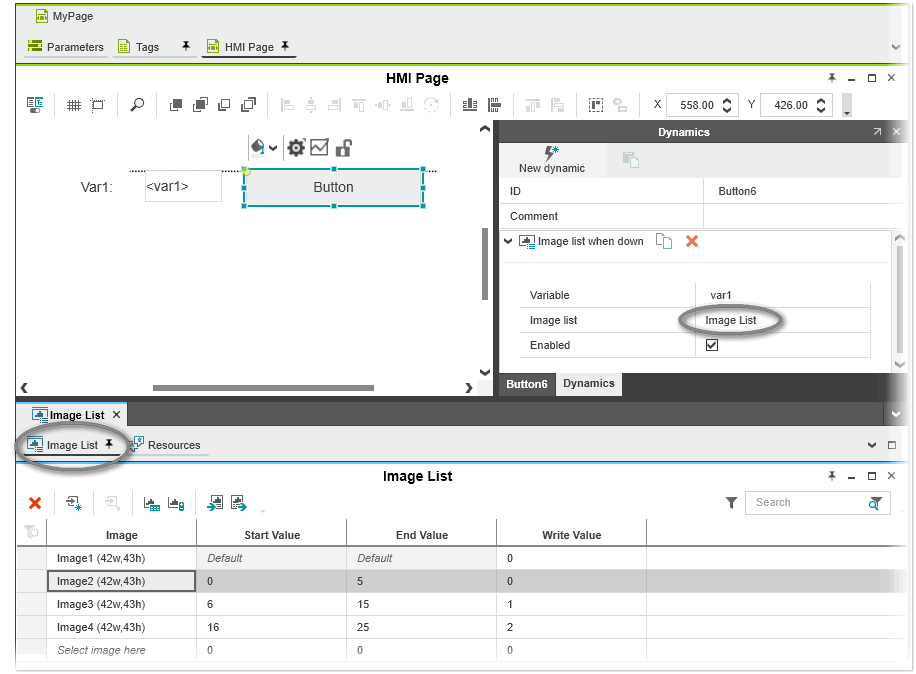Copy the Image list when down dynamic
Screen dimensions: 916x674
coord(664,242)
